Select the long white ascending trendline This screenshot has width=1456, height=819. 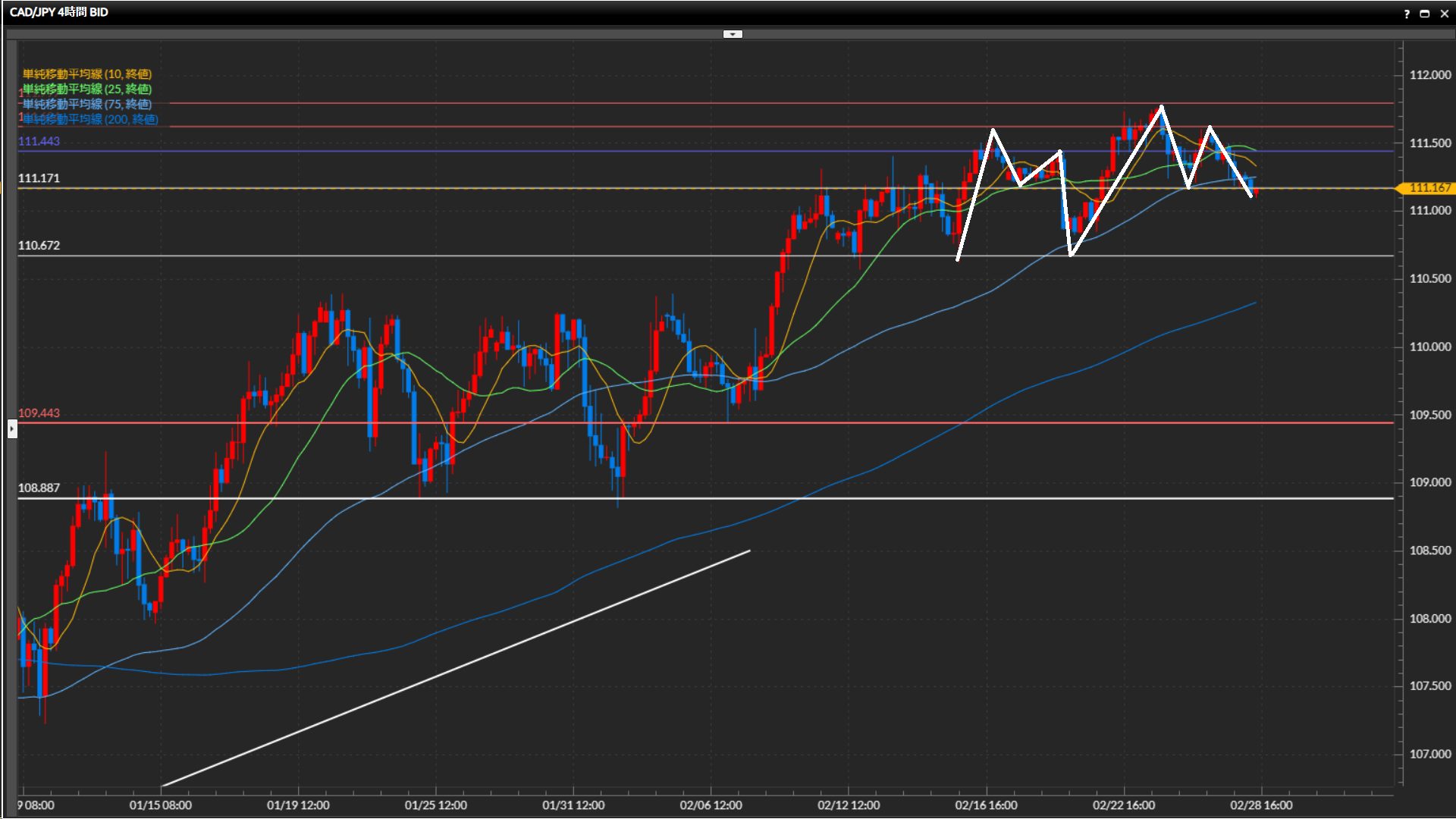click(x=455, y=669)
